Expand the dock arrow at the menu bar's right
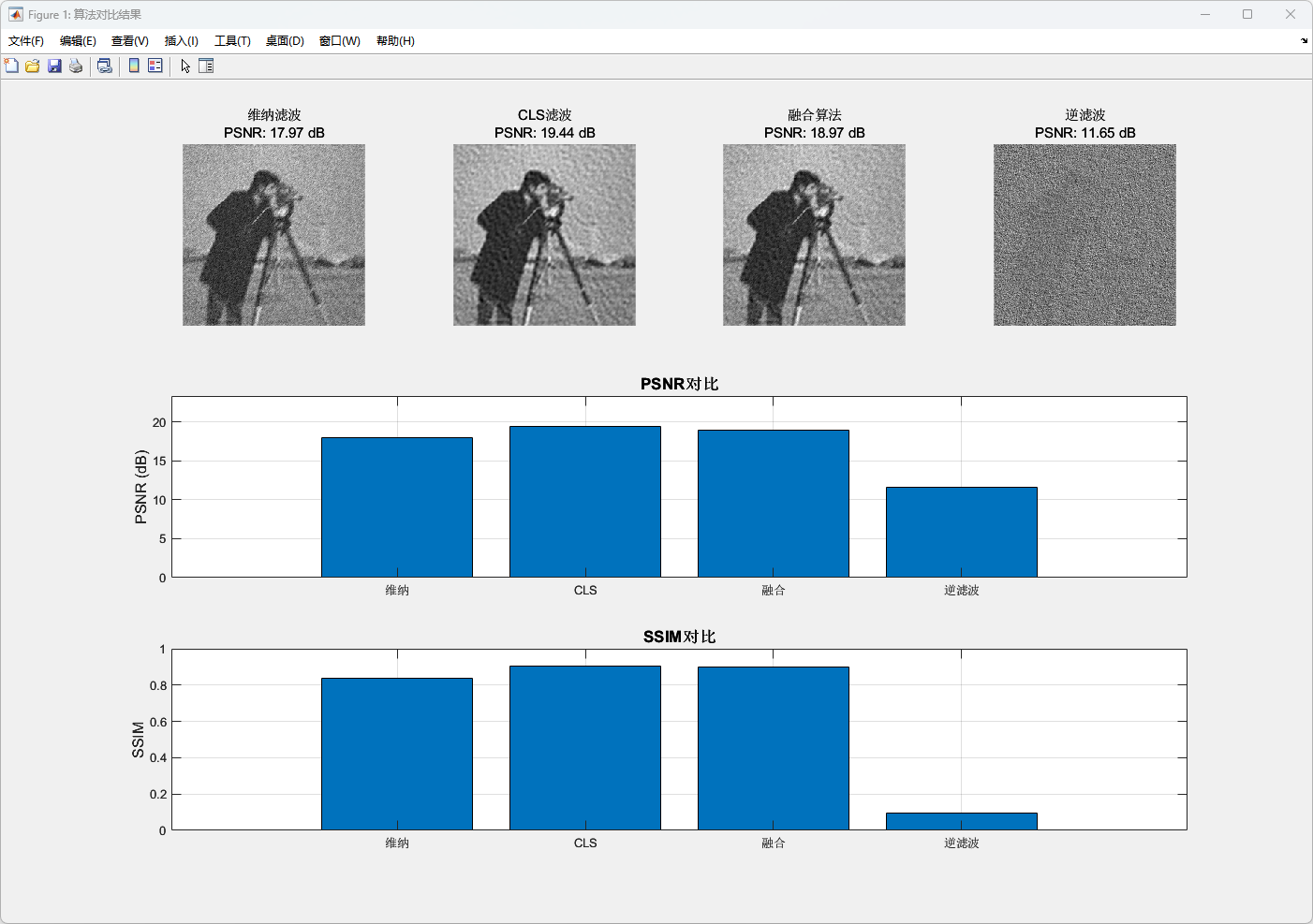Image resolution: width=1313 pixels, height=924 pixels. 1304,41
